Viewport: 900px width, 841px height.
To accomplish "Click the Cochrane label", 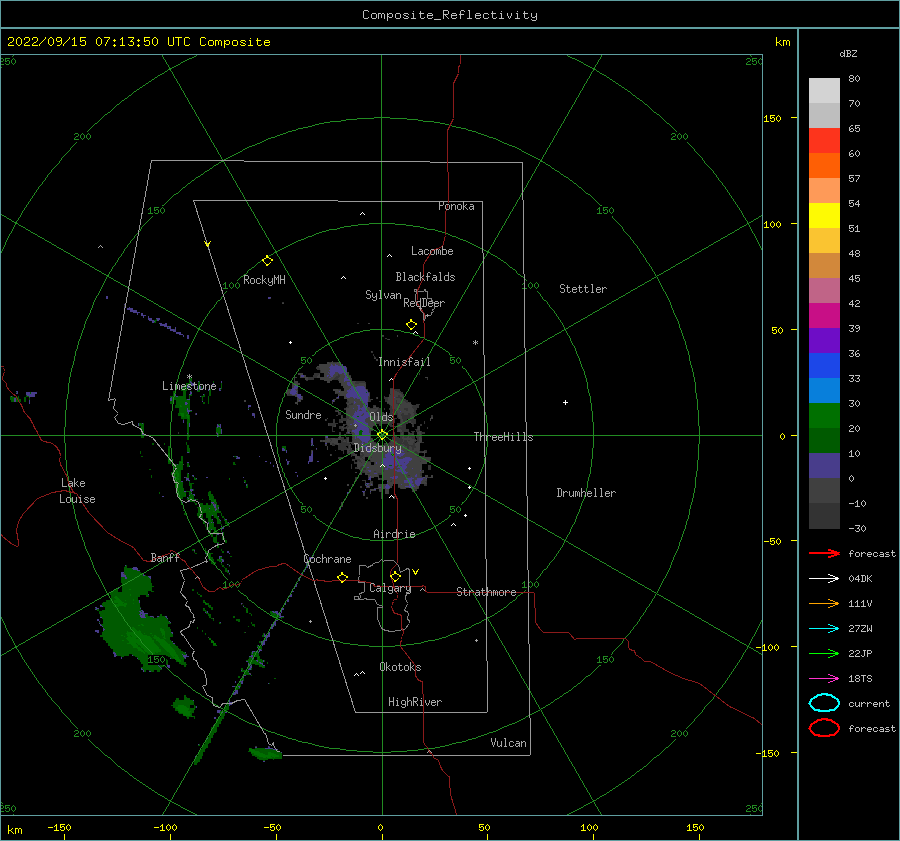I will click(x=327, y=559).
